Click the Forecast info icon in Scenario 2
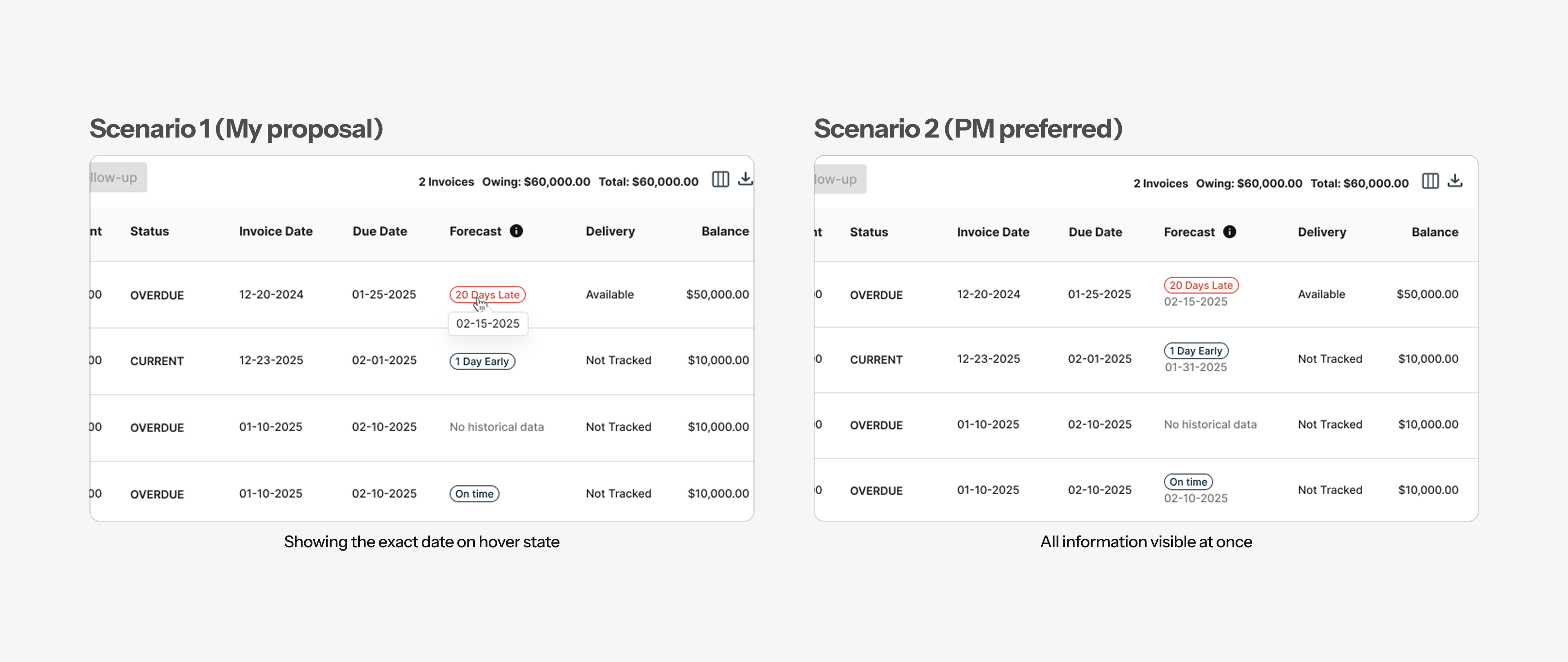This screenshot has width=1568, height=662. click(1229, 232)
